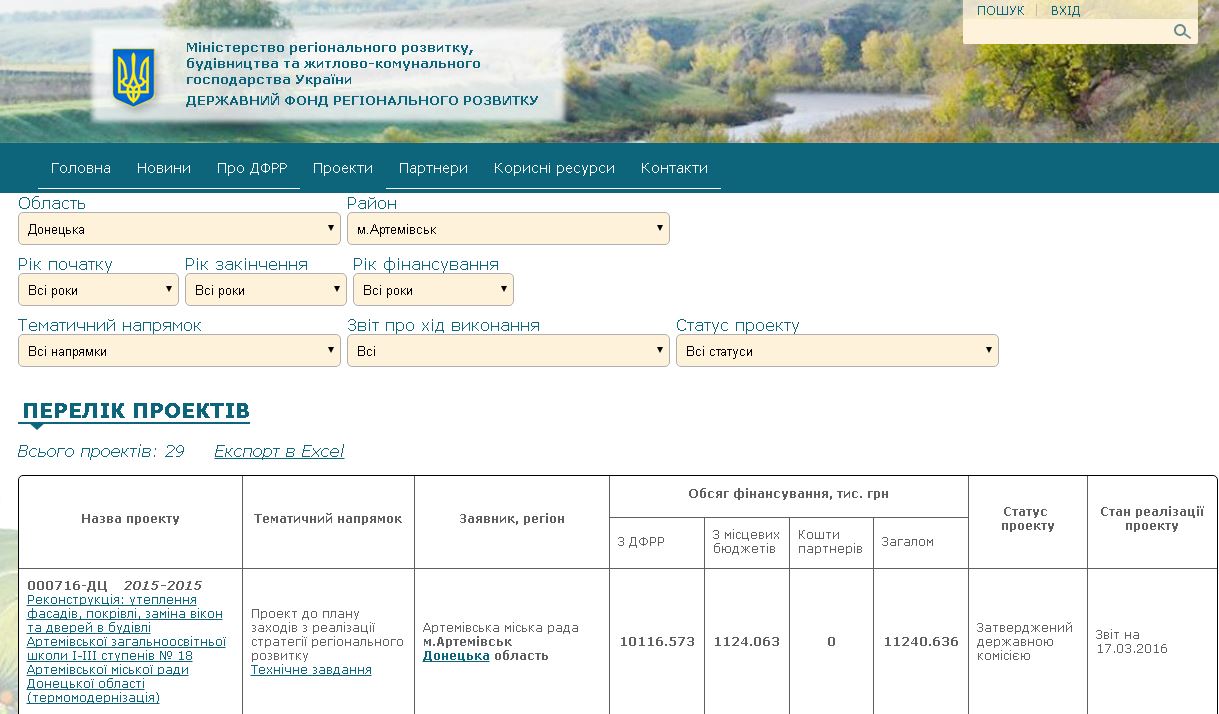
Task: Click the Ukraine coat of arms logo
Action: (x=134, y=77)
